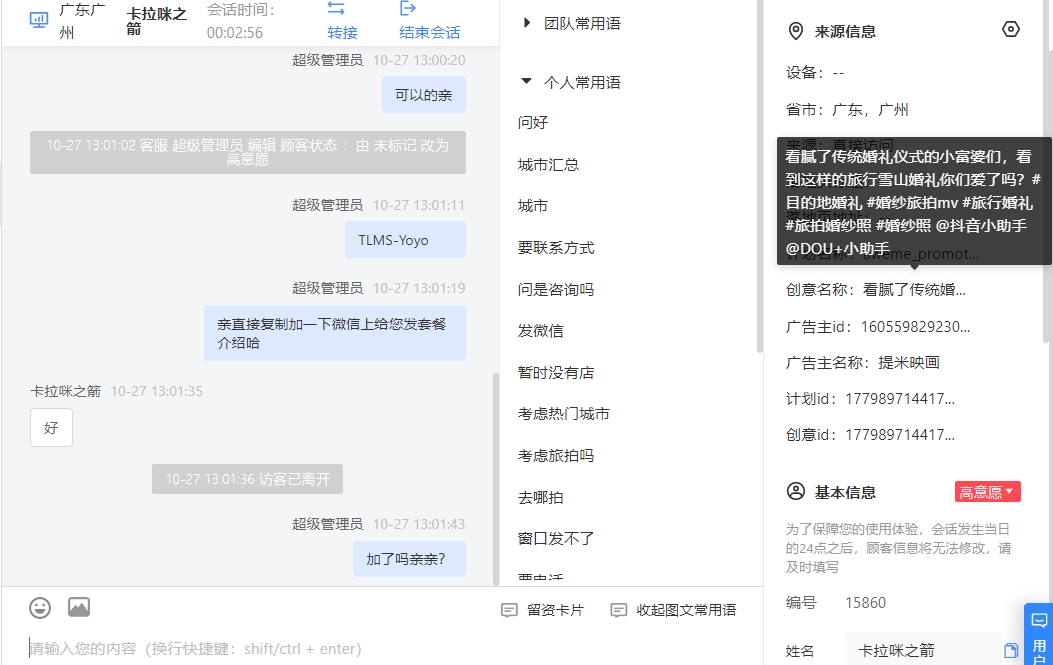
Task: Click the 结束会话 exit icon
Action: [408, 9]
